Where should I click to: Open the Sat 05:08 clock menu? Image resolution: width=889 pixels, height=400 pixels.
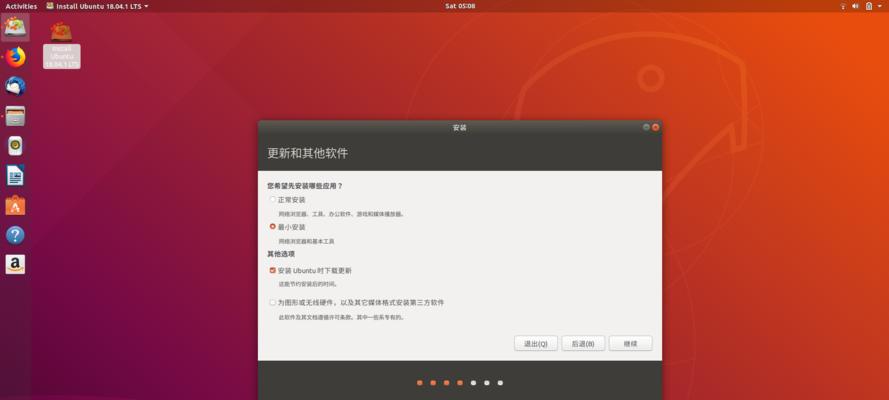[x=460, y=6]
